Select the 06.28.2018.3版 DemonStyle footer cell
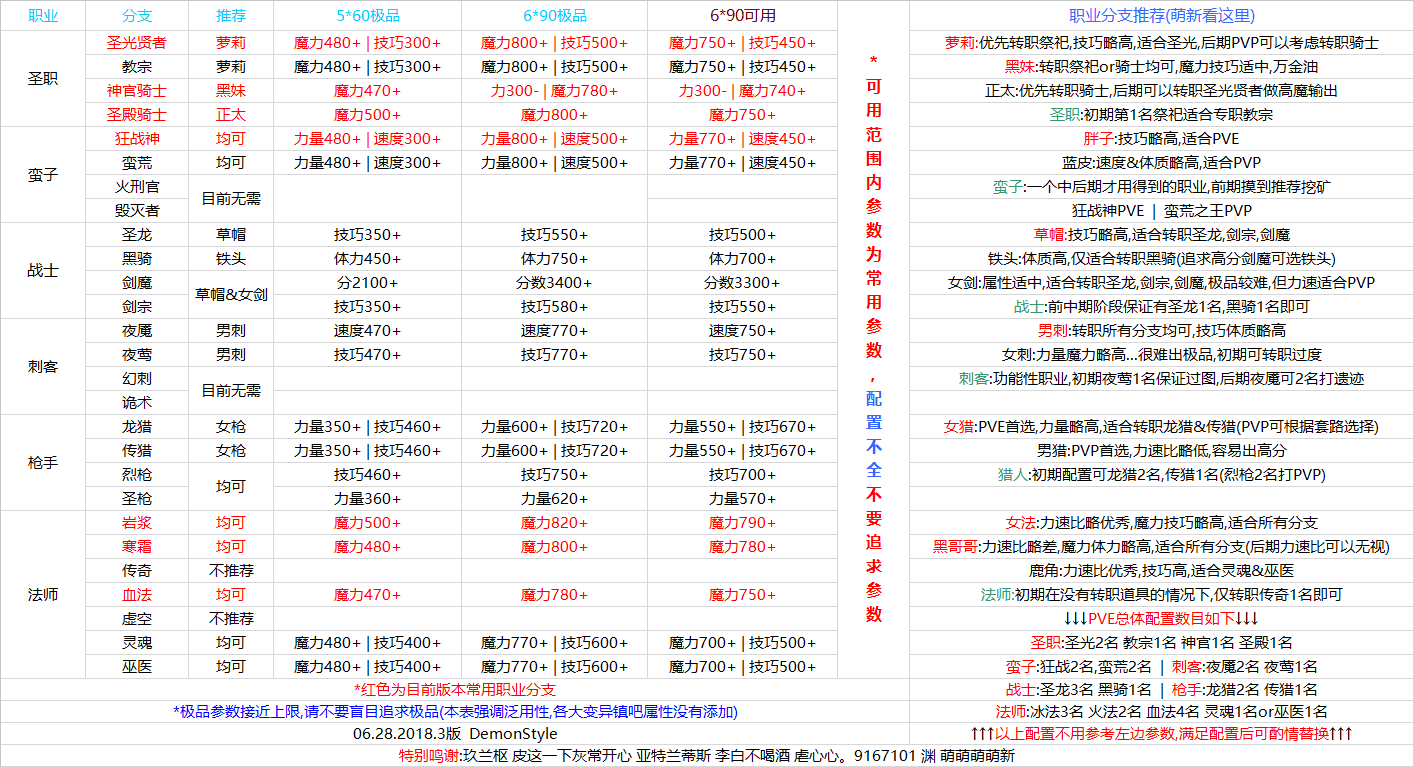1414x767 pixels. click(x=454, y=734)
